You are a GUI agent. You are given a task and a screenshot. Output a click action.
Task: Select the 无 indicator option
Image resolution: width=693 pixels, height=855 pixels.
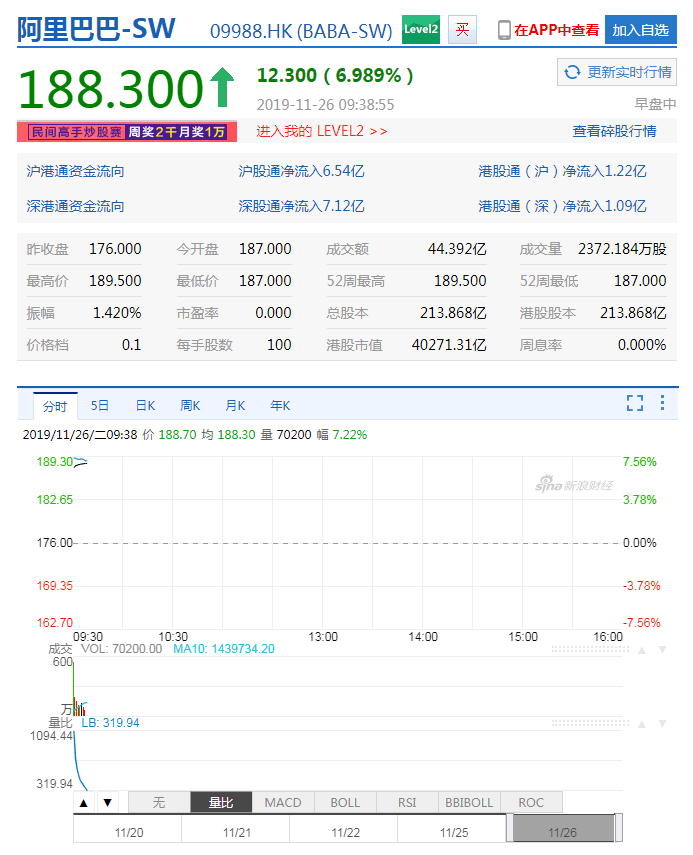[x=159, y=803]
